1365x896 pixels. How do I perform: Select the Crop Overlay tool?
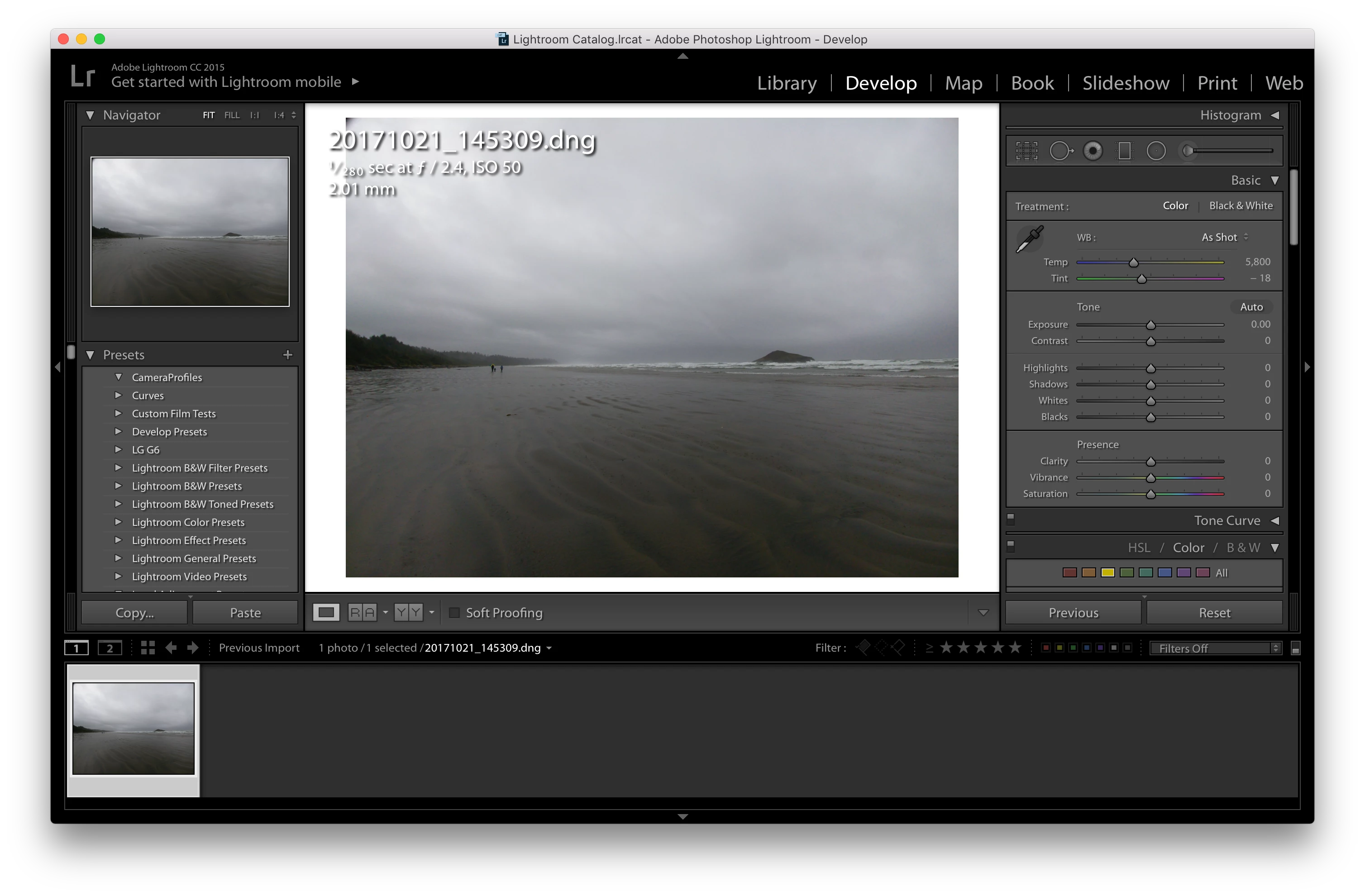pyautogui.click(x=1026, y=151)
